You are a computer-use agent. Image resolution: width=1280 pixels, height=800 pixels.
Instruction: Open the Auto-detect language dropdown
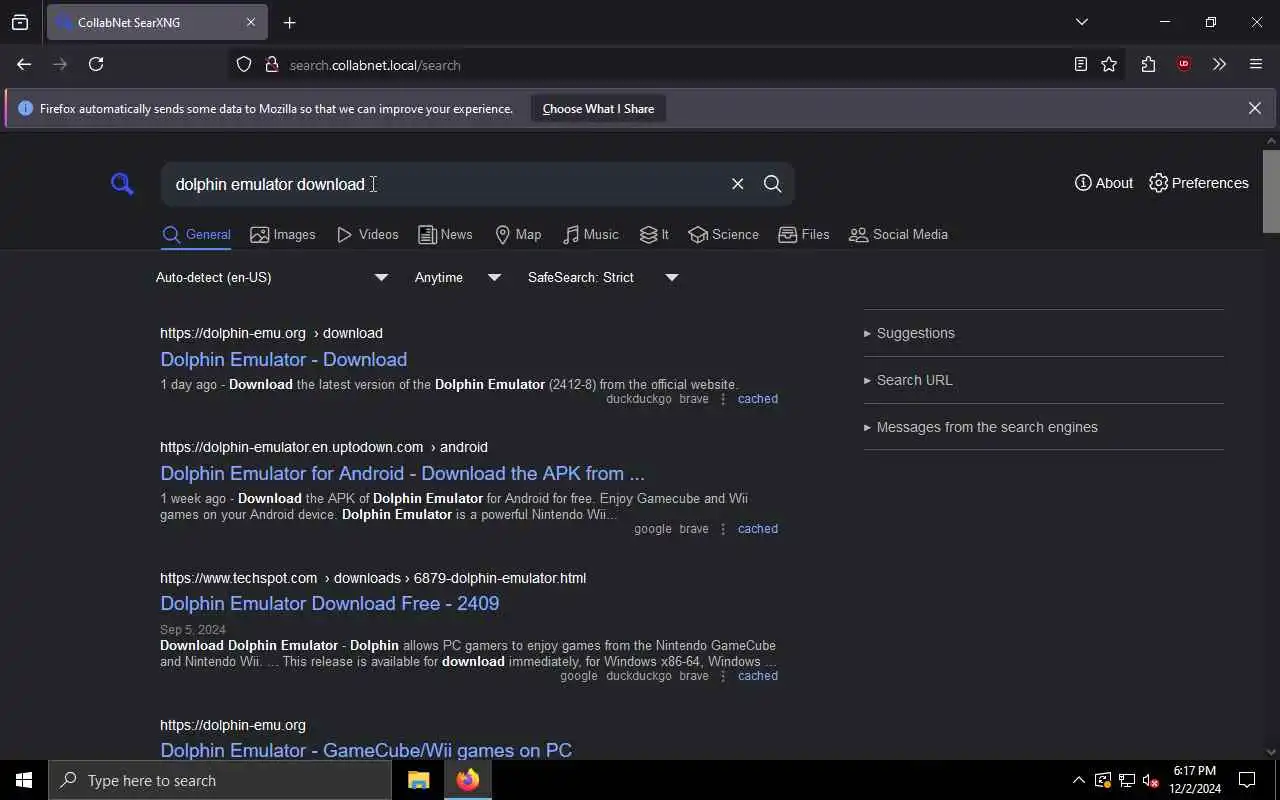click(272, 277)
